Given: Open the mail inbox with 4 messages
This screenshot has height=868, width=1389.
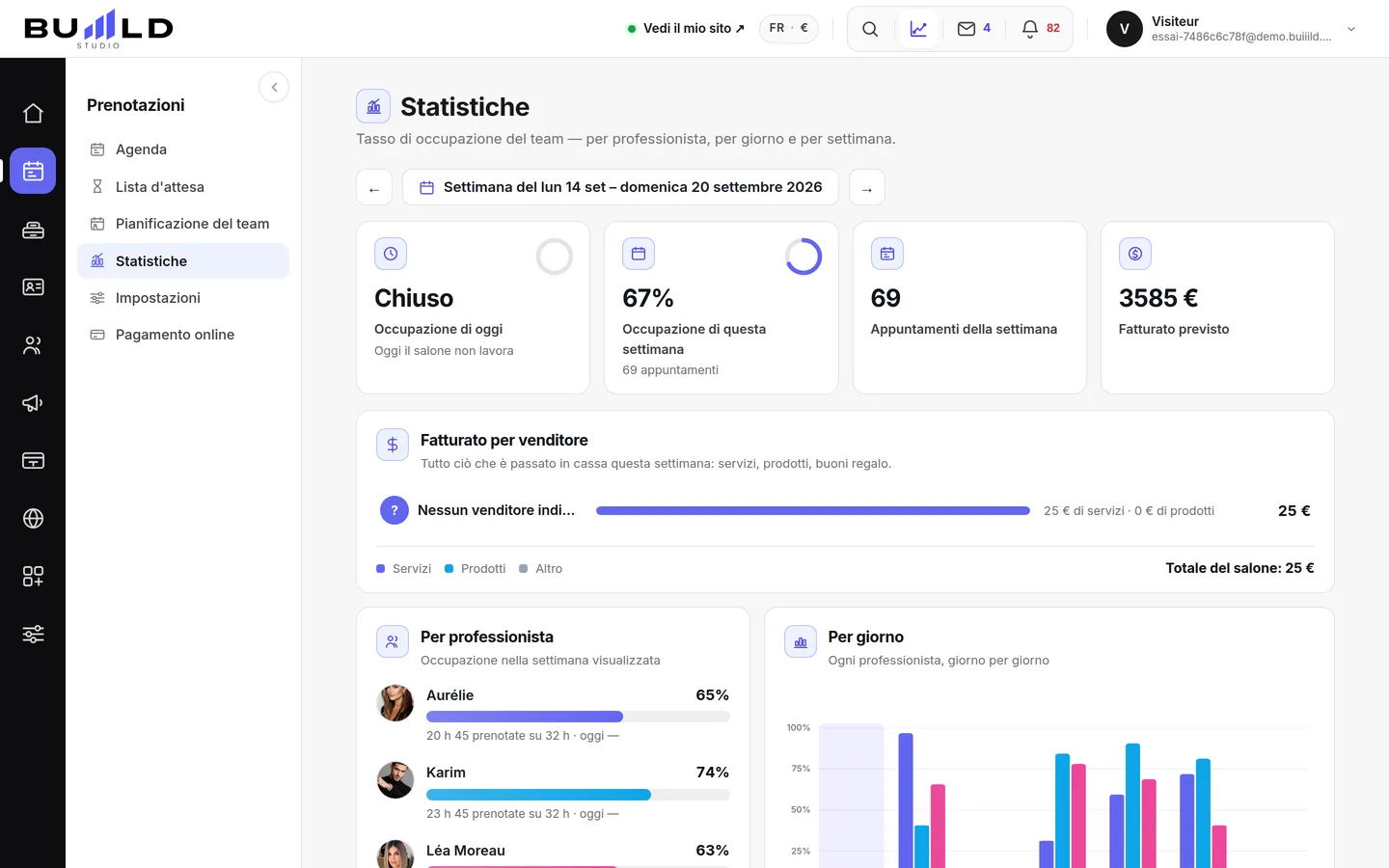Looking at the screenshot, I should (974, 29).
